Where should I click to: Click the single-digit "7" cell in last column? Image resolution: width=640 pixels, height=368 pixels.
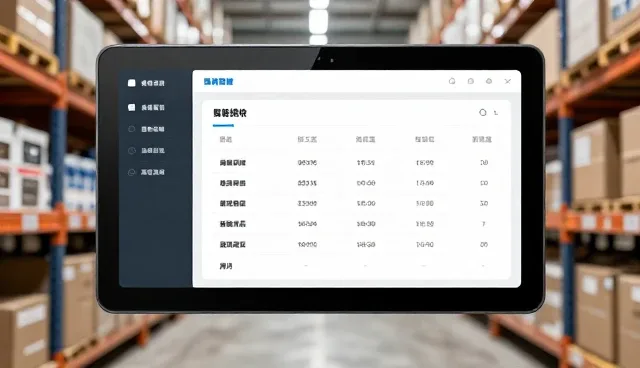tap(484, 224)
